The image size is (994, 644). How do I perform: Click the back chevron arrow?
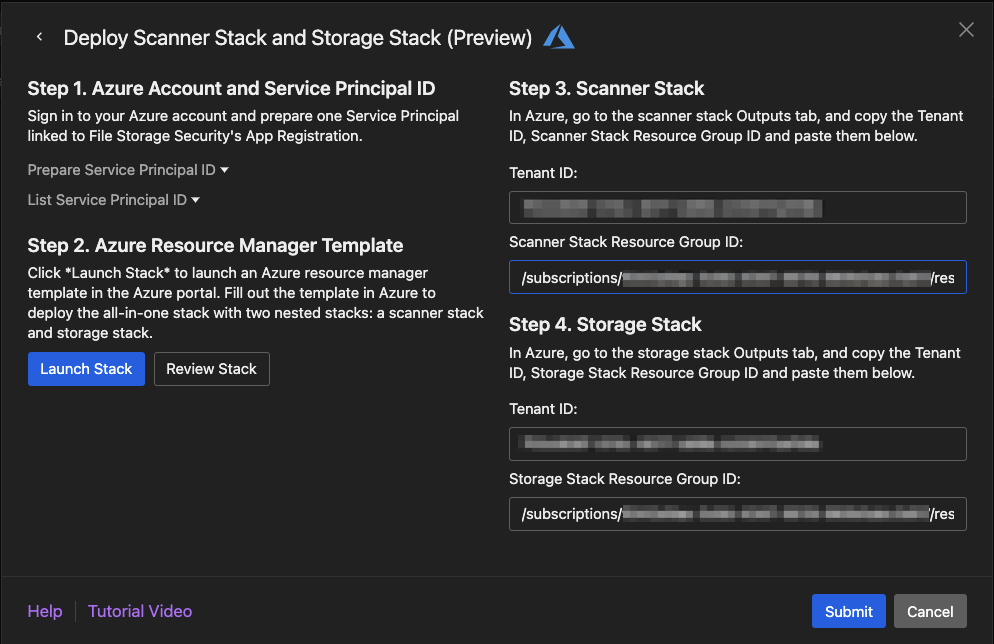click(x=39, y=37)
